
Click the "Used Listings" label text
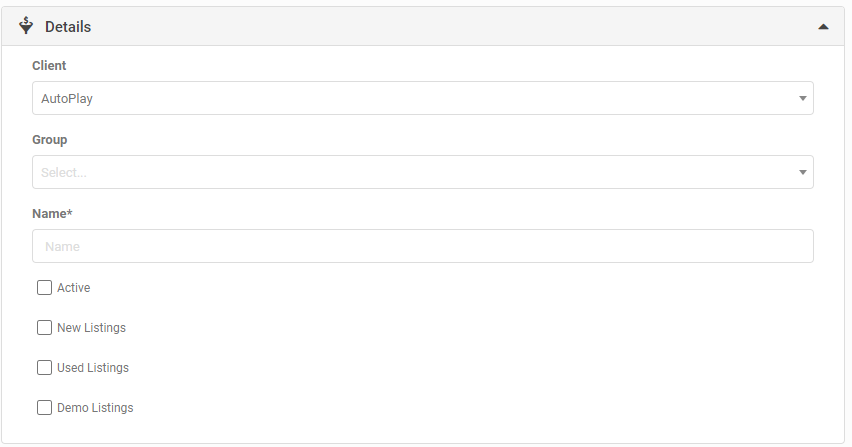(93, 368)
